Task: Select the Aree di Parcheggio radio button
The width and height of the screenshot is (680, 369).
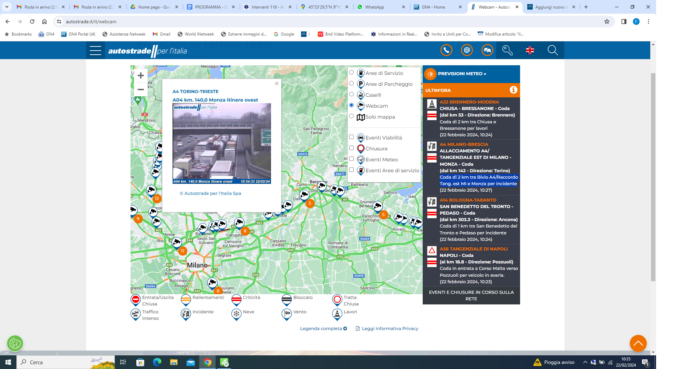Action: [x=352, y=83]
